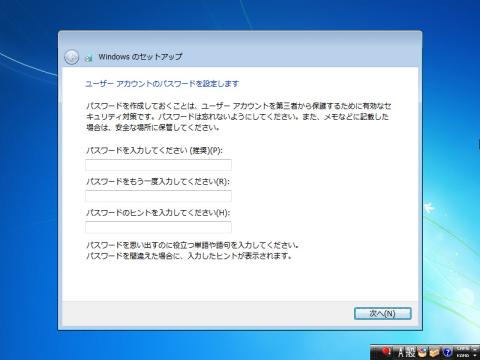Open language bar options arrow
The height and width of the screenshot is (360, 480).
(475, 355)
